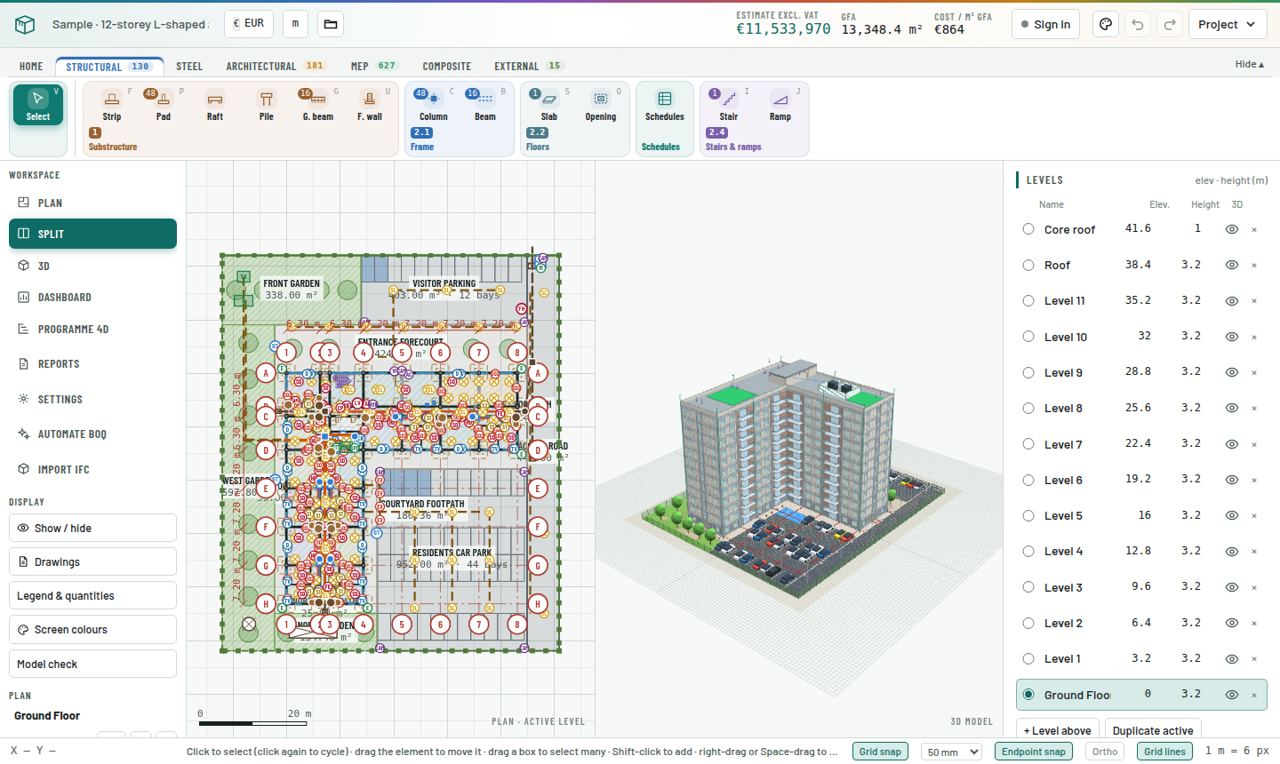The width and height of the screenshot is (1280, 764).
Task: Set Level 11 as active level
Action: click(x=1028, y=301)
